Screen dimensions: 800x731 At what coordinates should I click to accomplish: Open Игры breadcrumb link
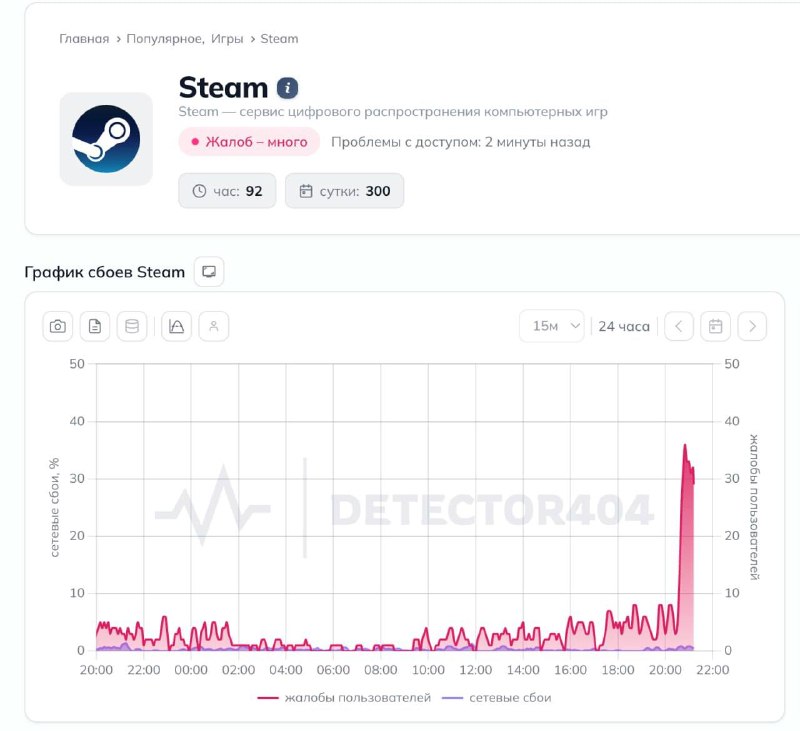click(227, 39)
